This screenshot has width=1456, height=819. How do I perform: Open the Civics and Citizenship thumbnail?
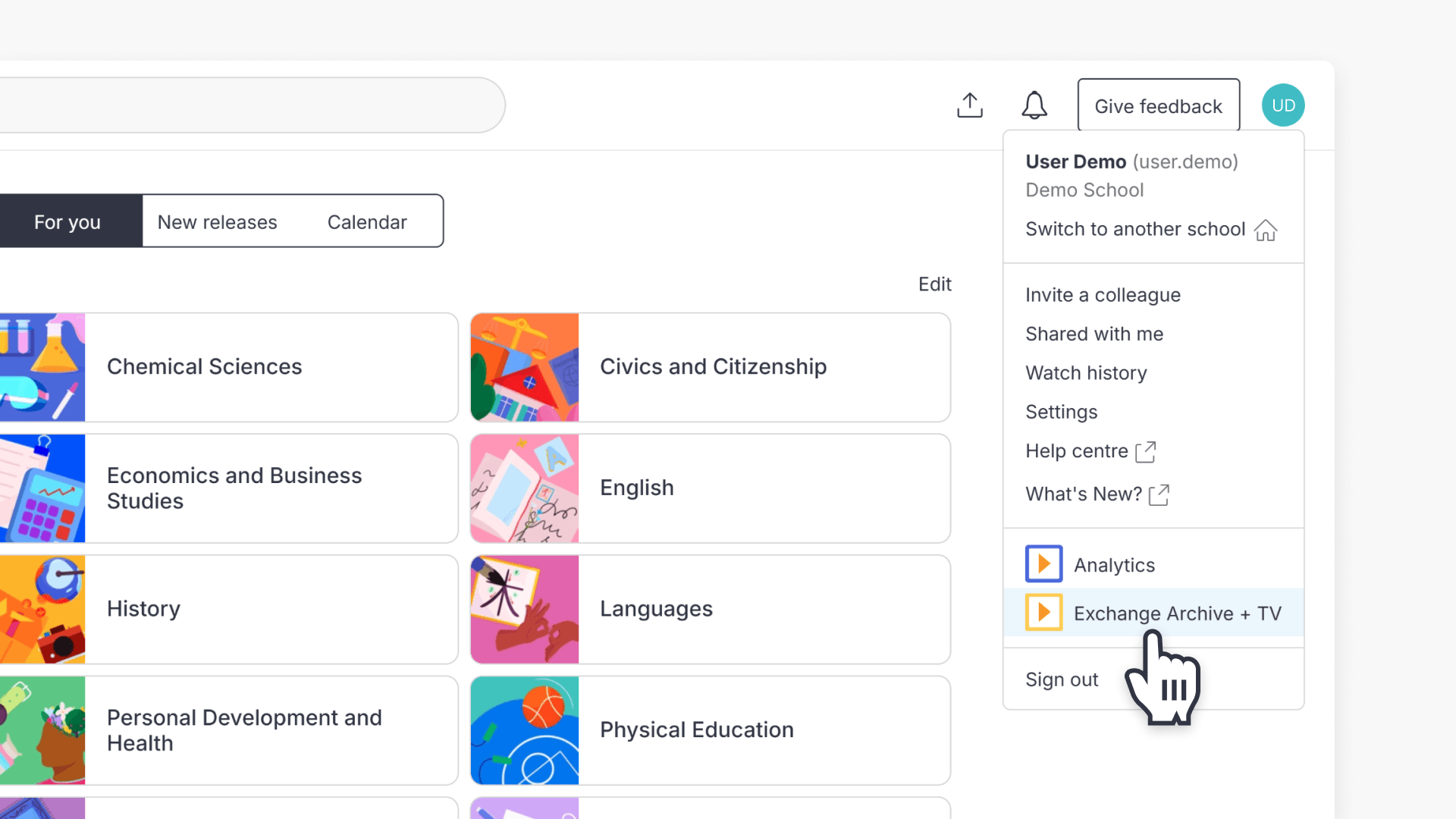[x=525, y=367]
